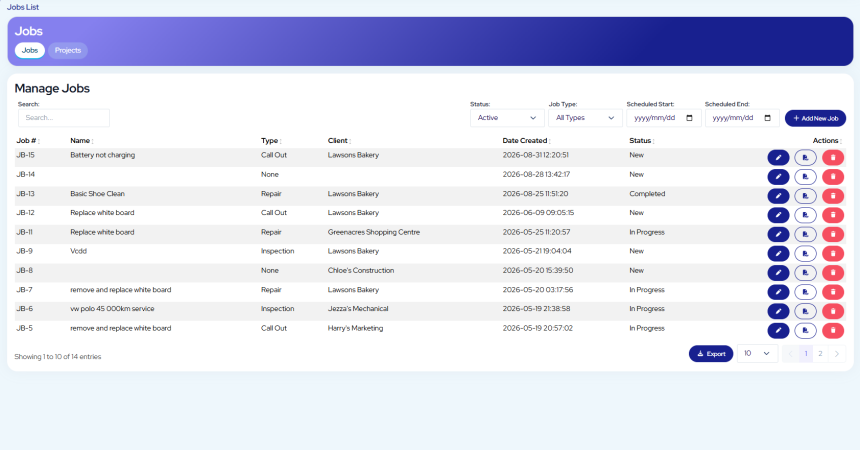Open the Job Type dropdown showing All Types
Screen dimensions: 860x450
(x=585, y=118)
